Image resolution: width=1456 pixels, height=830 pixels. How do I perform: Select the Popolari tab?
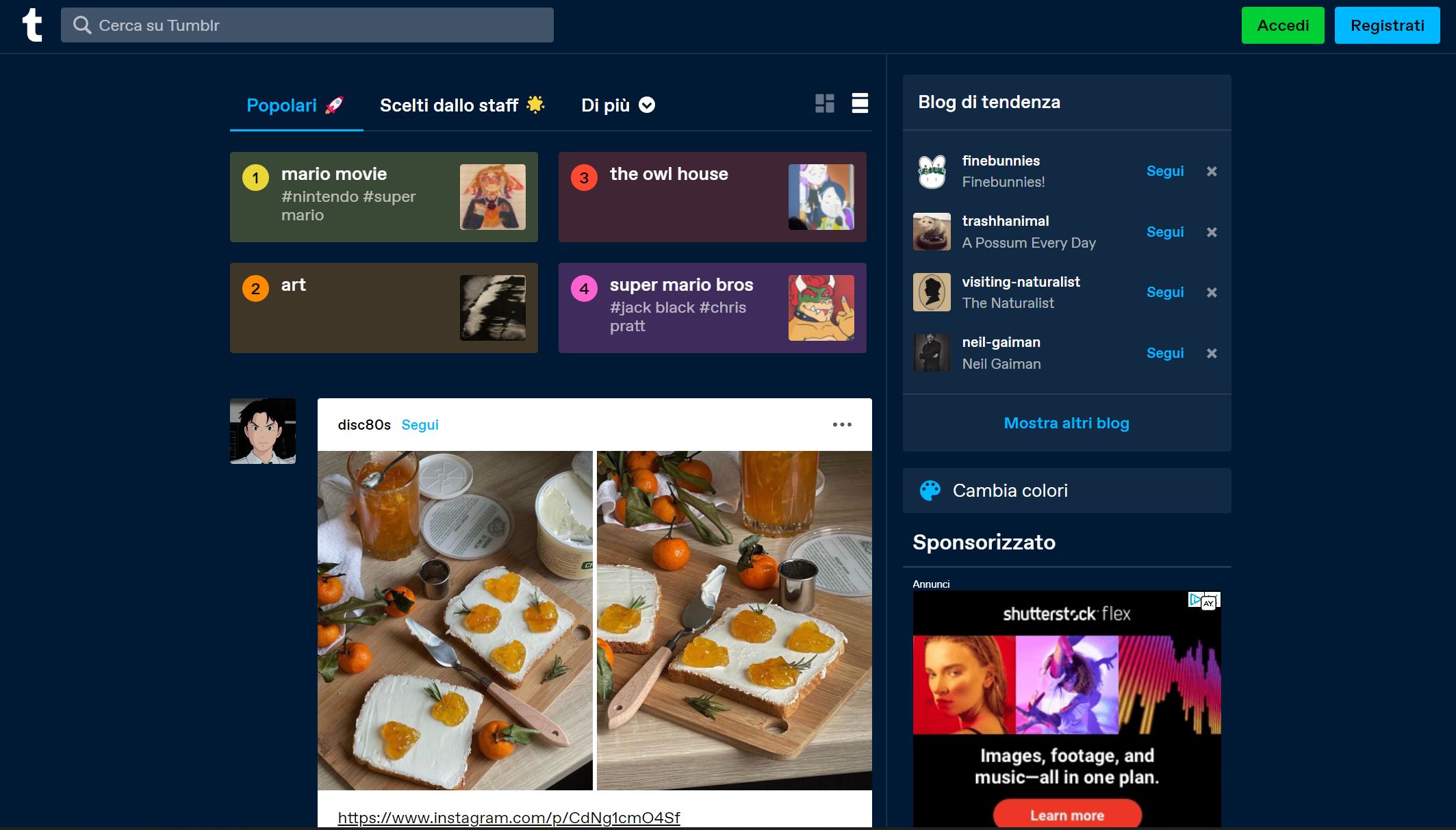pyautogui.click(x=282, y=105)
